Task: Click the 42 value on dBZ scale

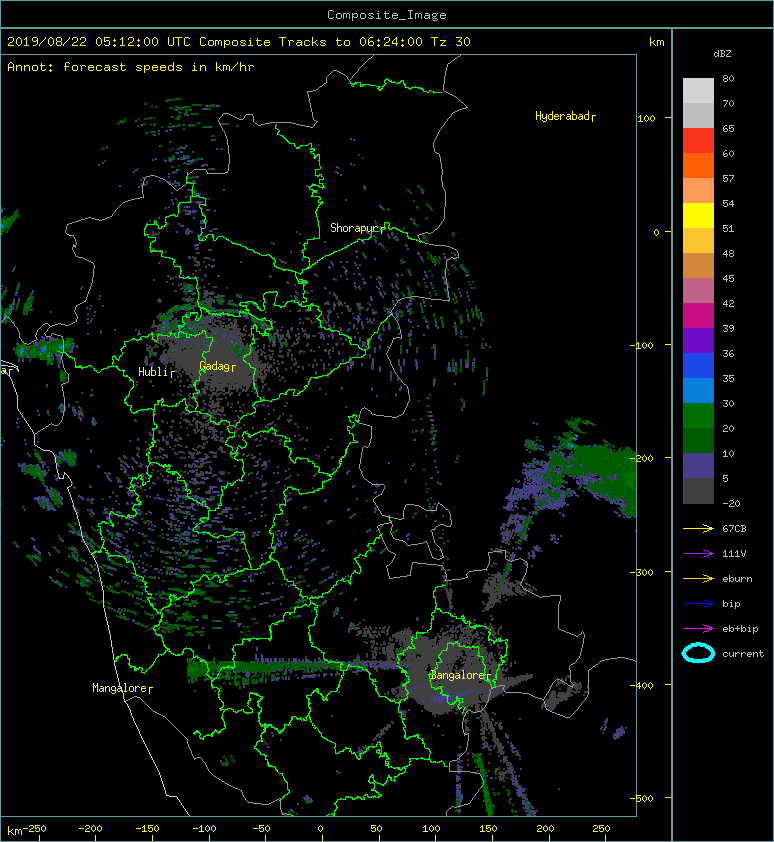Action: coord(728,303)
